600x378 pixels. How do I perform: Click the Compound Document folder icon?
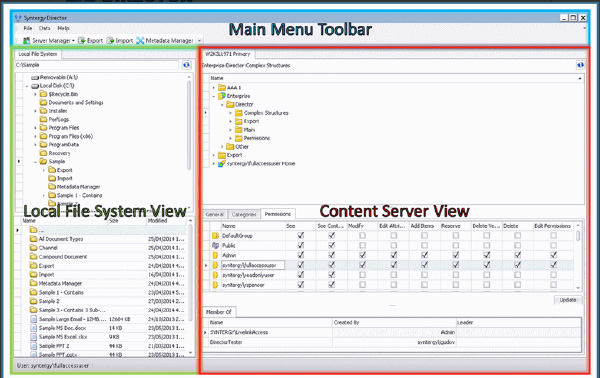point(33,257)
